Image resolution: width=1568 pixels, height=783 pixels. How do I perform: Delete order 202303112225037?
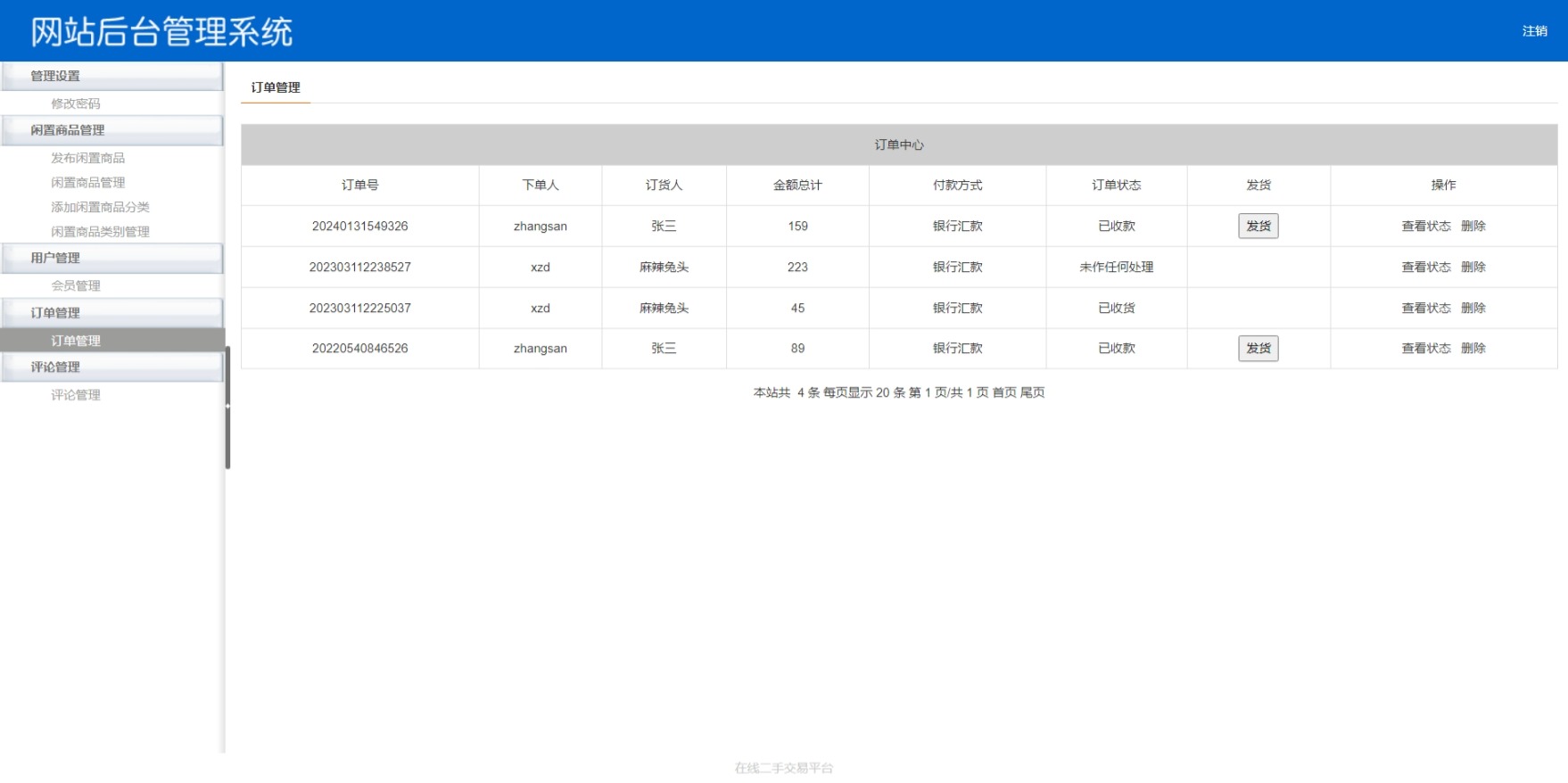[x=1473, y=309]
